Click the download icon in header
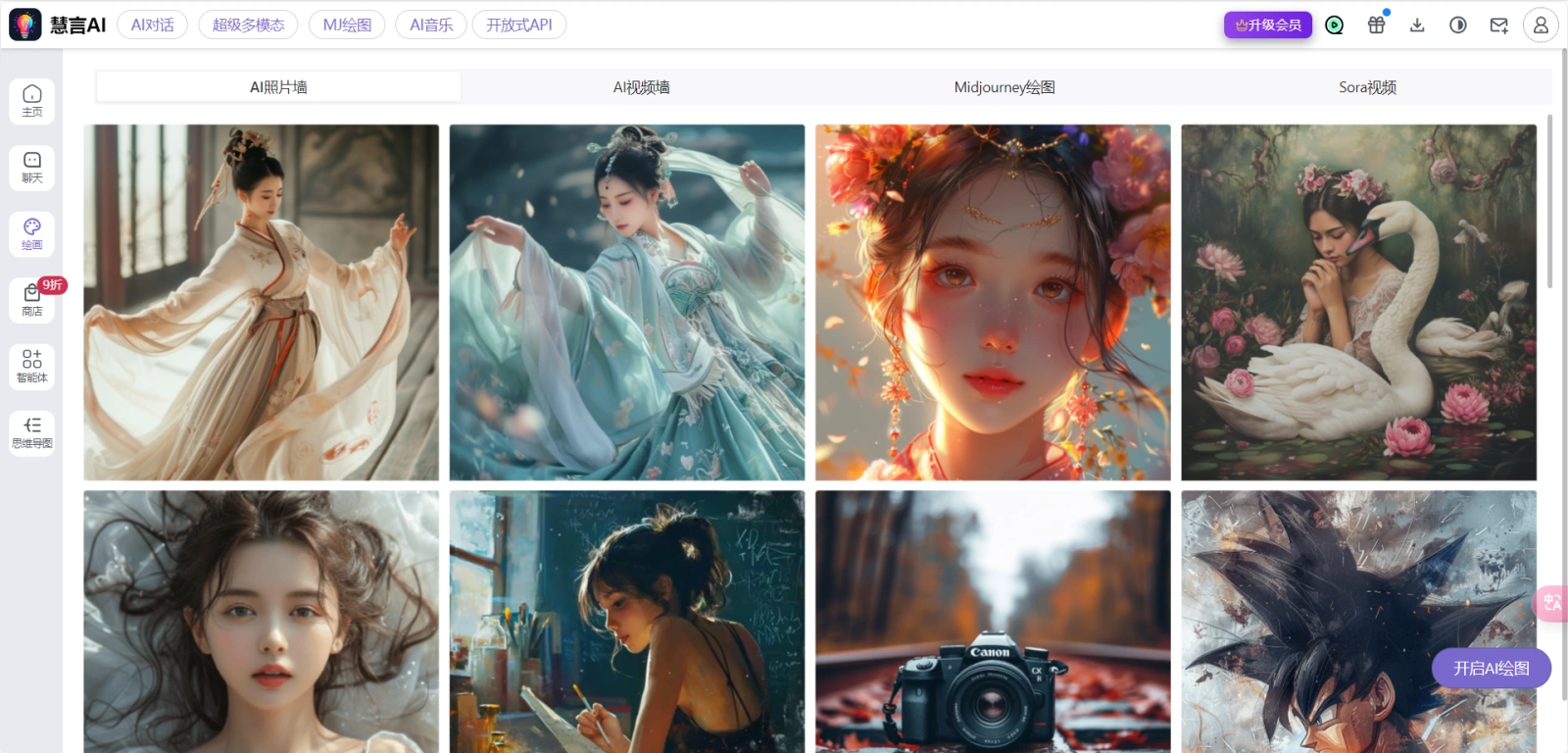The width and height of the screenshot is (1568, 753). coord(1417,25)
